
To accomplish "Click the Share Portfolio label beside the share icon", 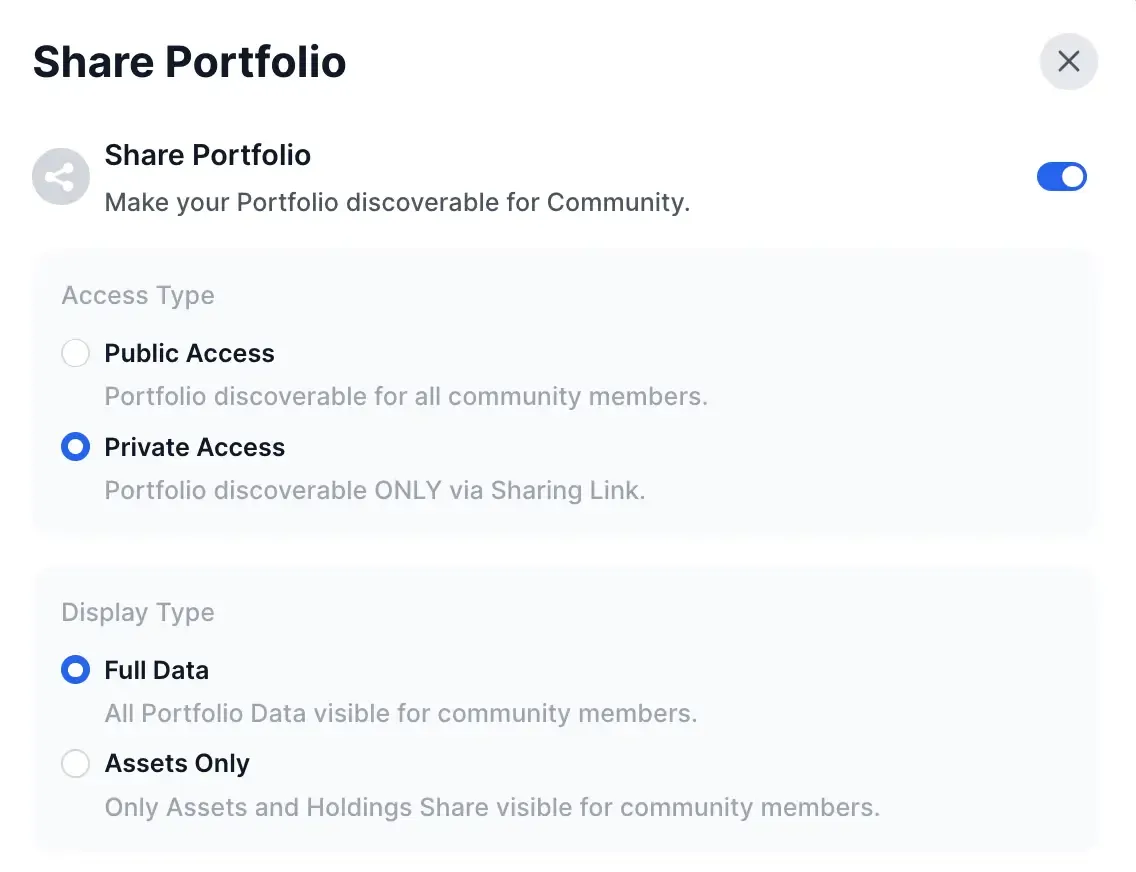I will pos(207,155).
